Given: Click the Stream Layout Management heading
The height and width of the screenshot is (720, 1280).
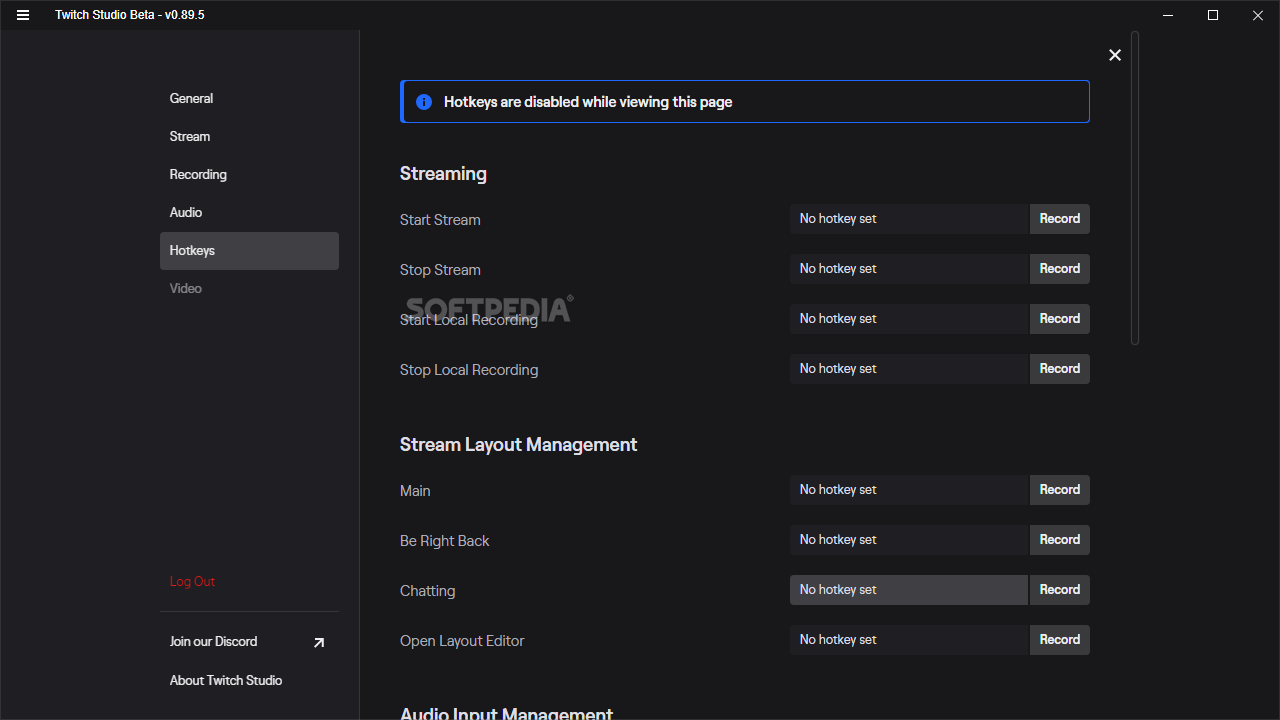Looking at the screenshot, I should point(518,445).
